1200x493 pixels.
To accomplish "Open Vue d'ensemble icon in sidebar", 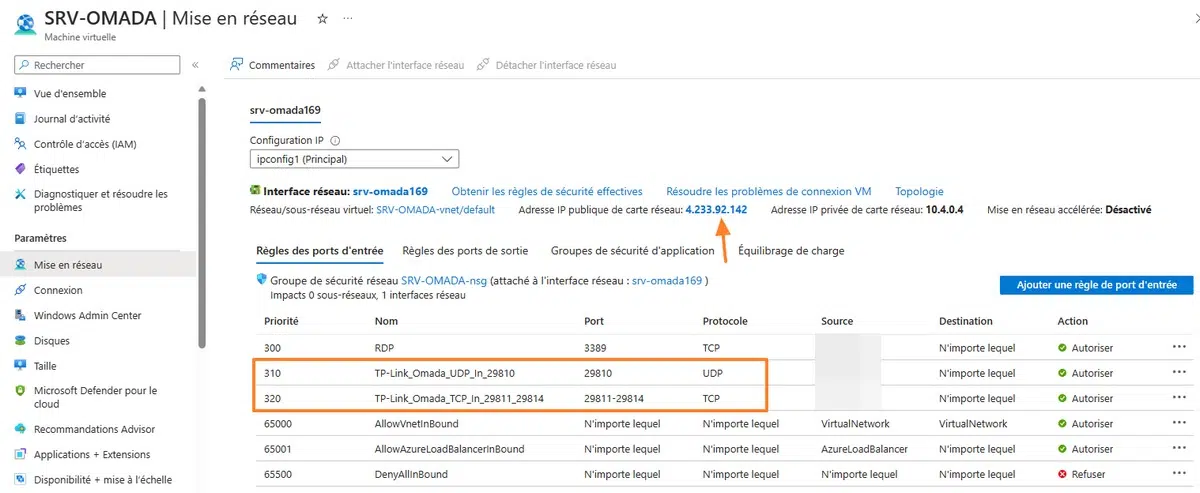I will click(x=20, y=93).
